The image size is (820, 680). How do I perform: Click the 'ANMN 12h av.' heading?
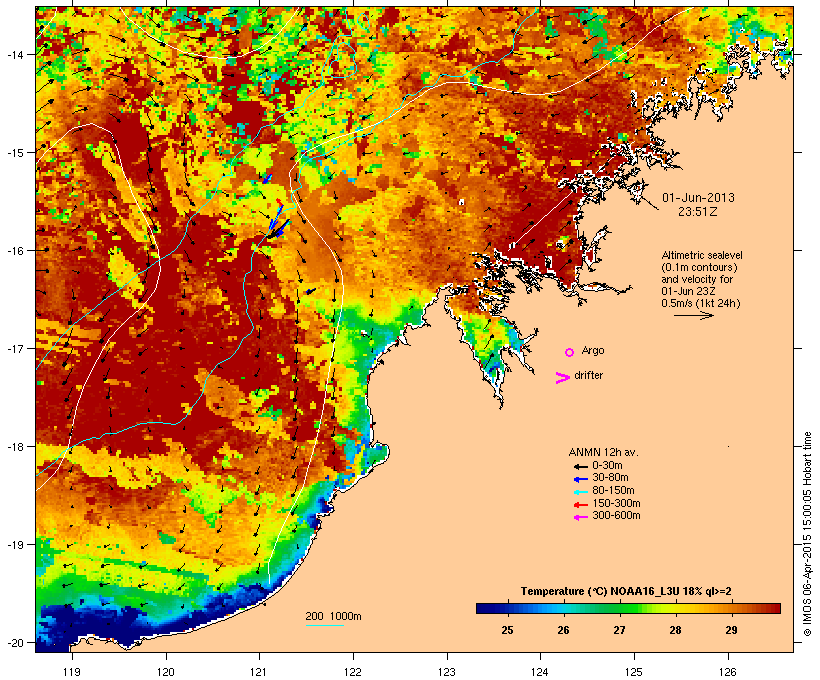pos(603,452)
